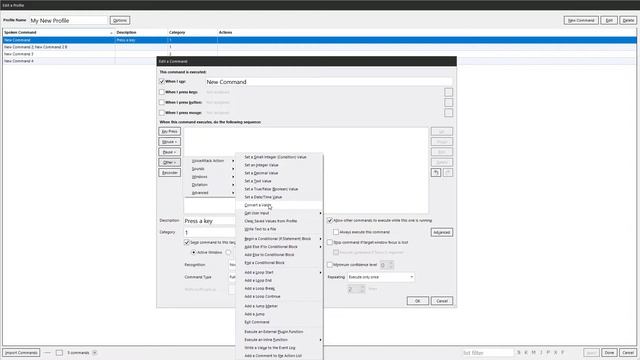This screenshot has width=640, height=360.
Task: Choose 'Set a True/False (Boolean) Value'
Action: click(279, 189)
